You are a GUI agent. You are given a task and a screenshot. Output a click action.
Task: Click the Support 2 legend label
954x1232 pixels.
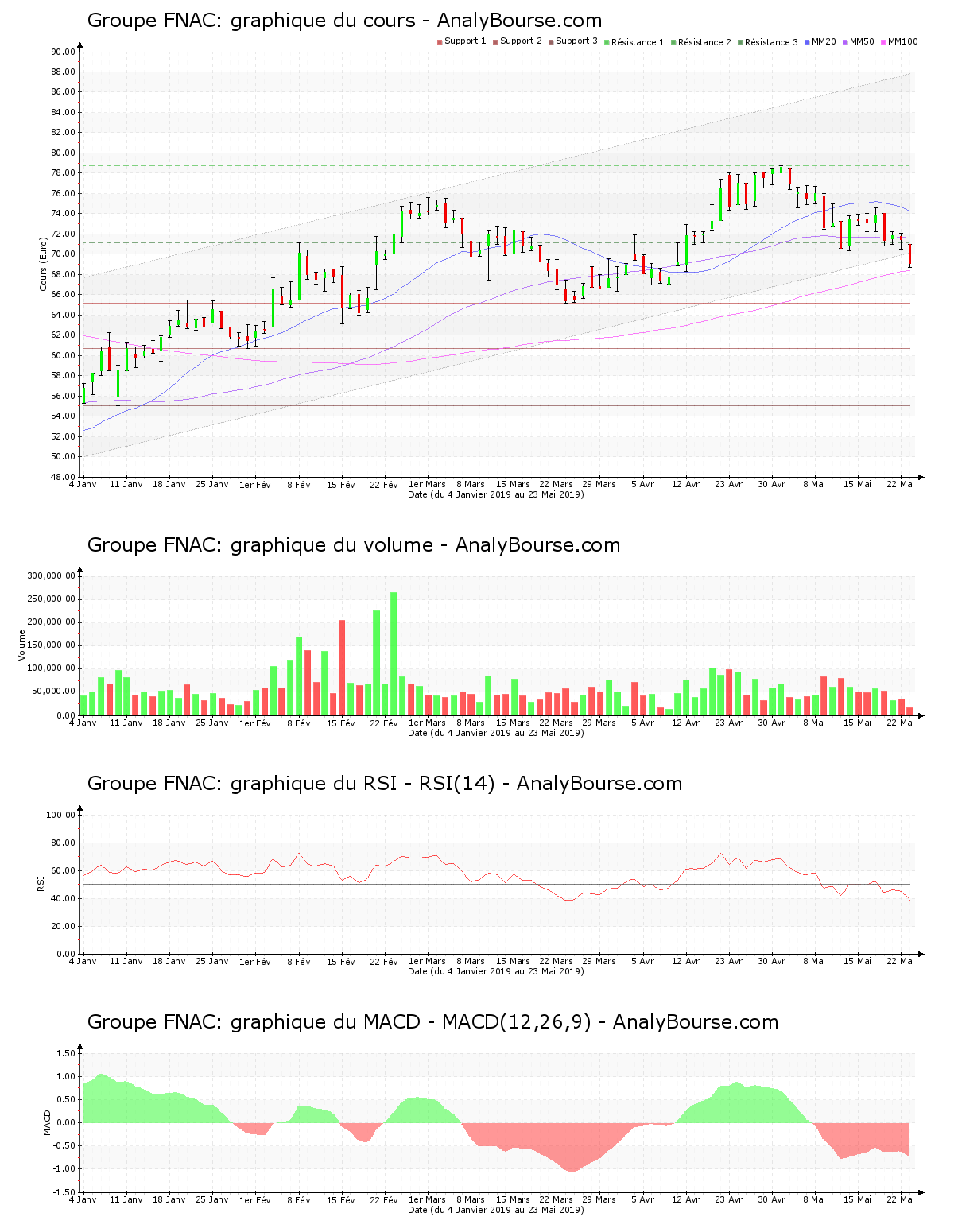click(x=521, y=41)
